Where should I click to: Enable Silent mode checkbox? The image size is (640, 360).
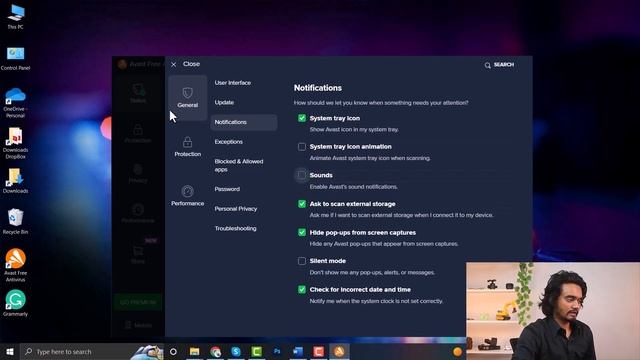pos(302,261)
